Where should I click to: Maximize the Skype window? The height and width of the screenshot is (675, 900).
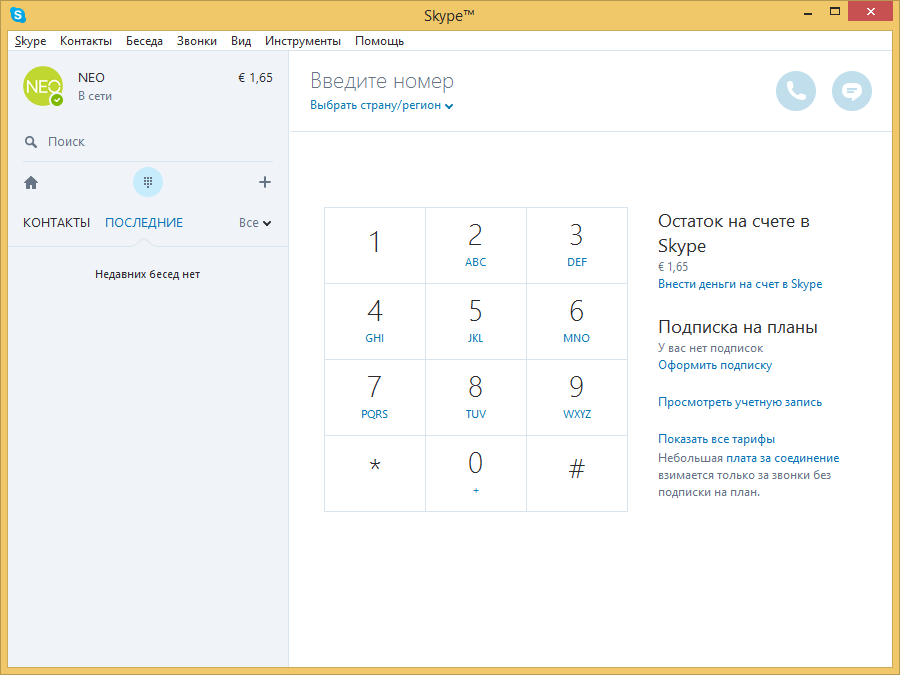(835, 12)
